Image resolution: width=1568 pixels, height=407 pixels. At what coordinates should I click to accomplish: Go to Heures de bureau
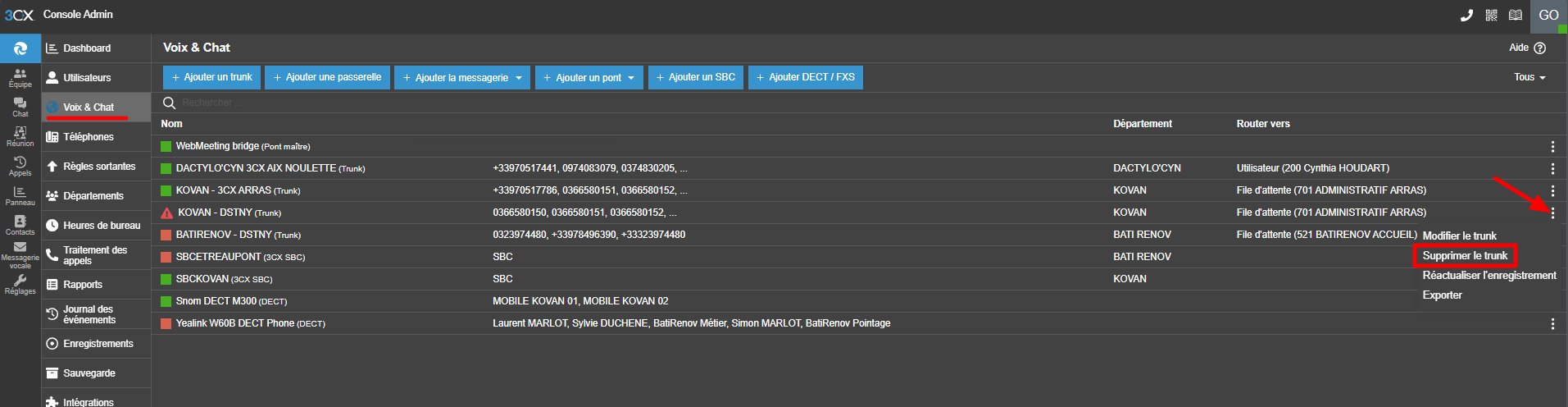(96, 226)
